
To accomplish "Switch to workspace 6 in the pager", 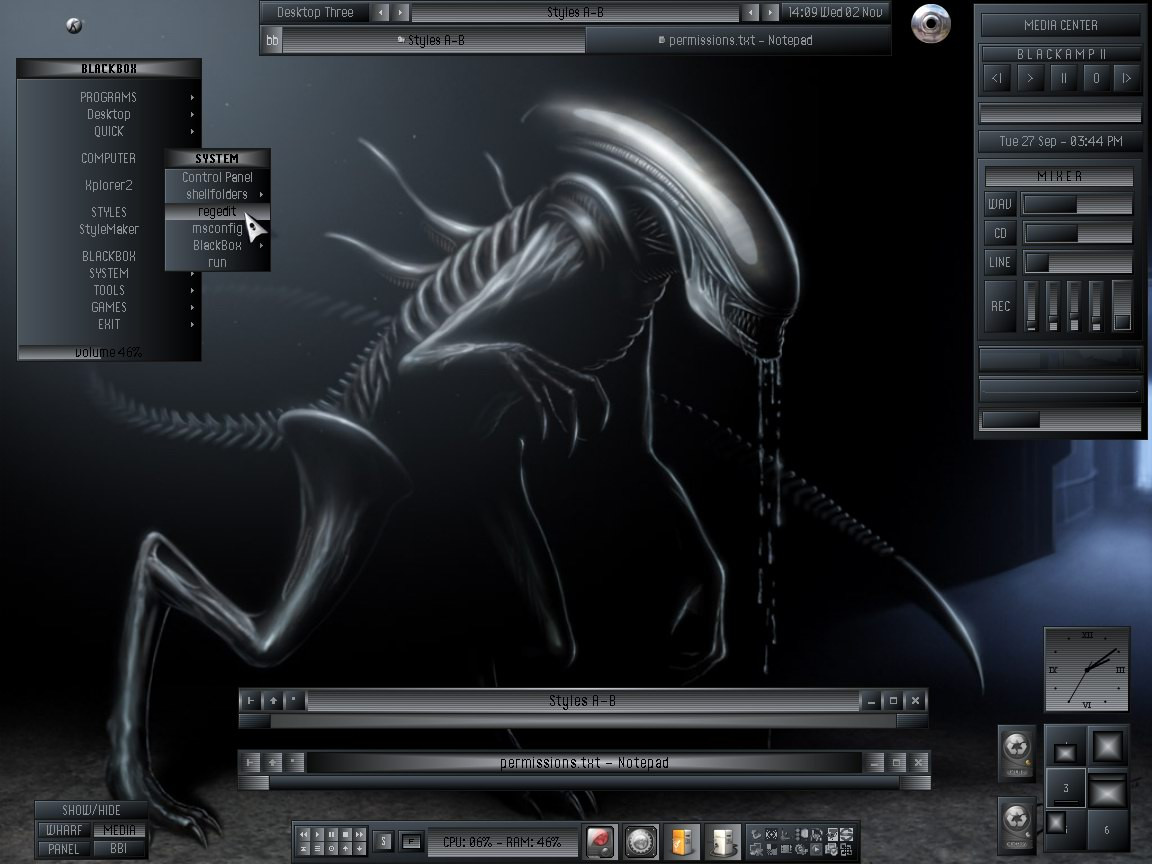I will click(1106, 830).
